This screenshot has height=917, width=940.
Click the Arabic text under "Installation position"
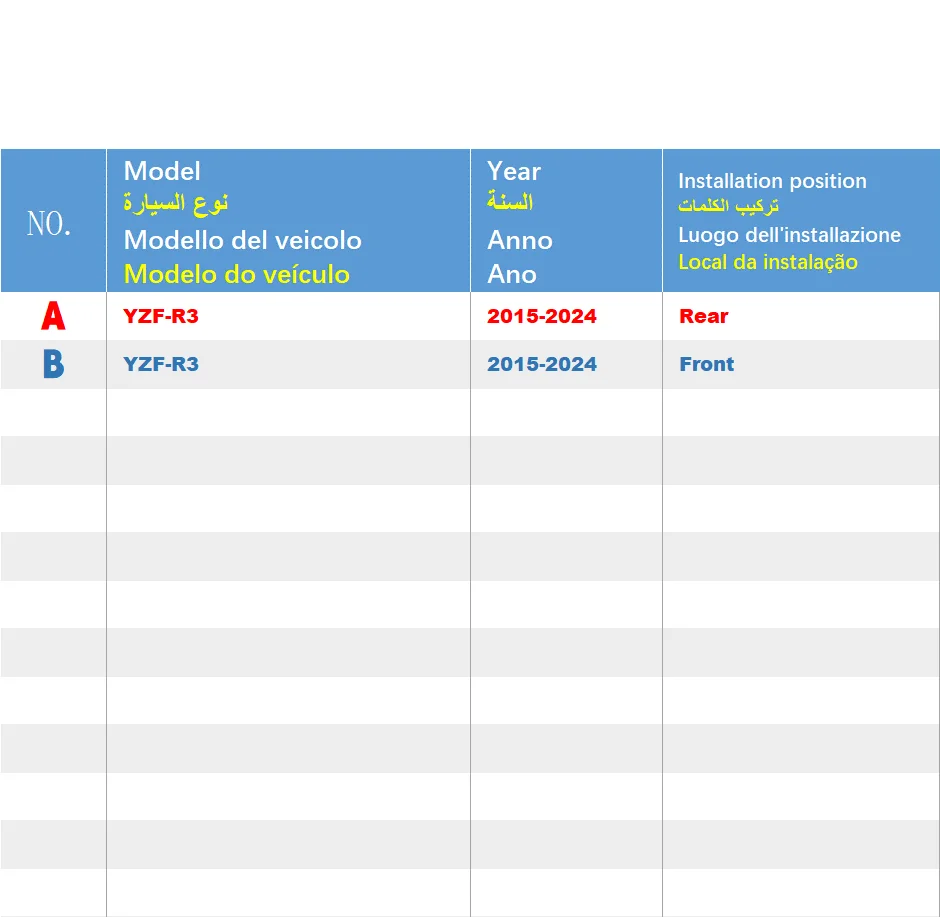click(728, 206)
